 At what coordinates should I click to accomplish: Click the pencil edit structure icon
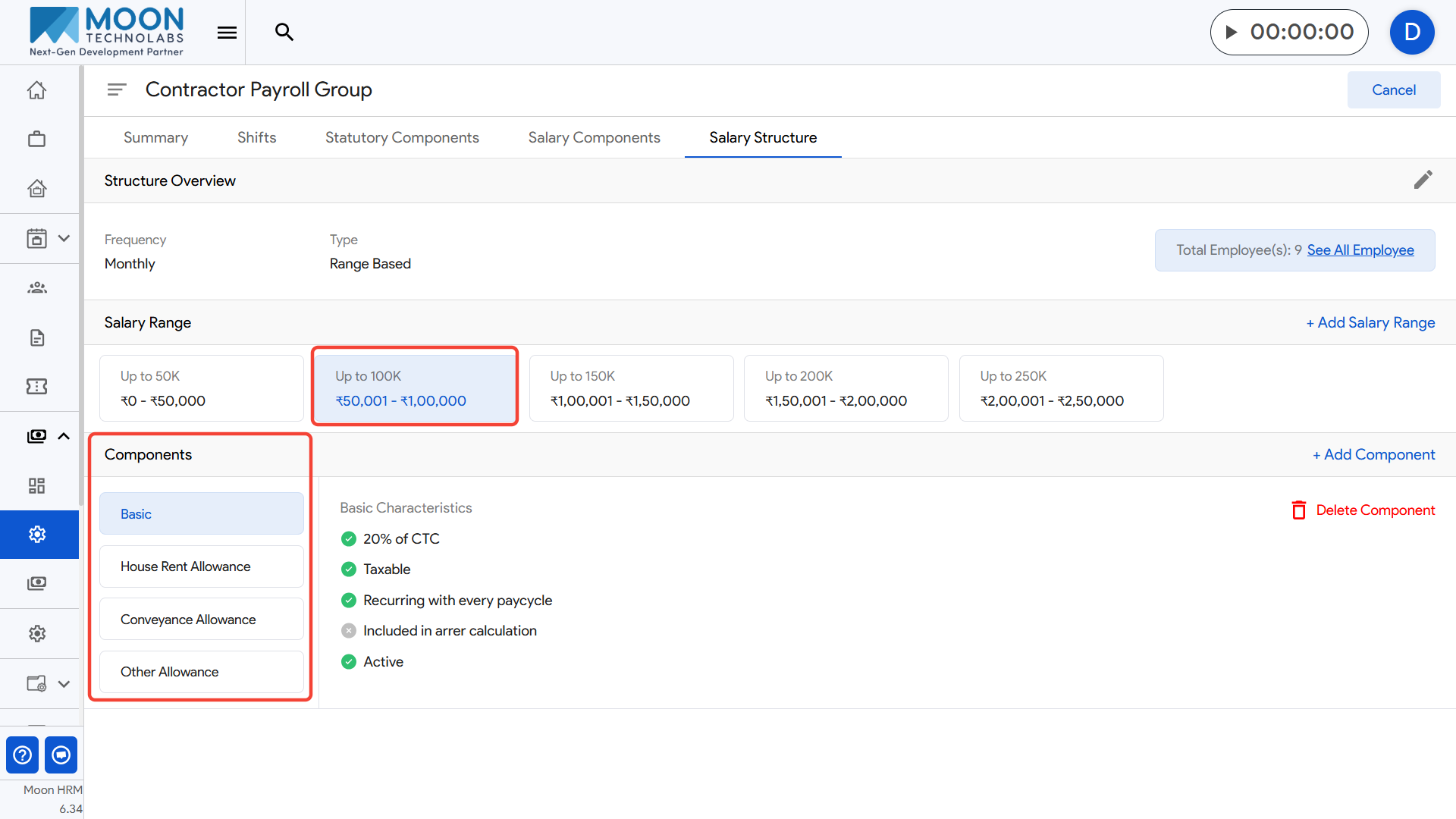[1423, 180]
